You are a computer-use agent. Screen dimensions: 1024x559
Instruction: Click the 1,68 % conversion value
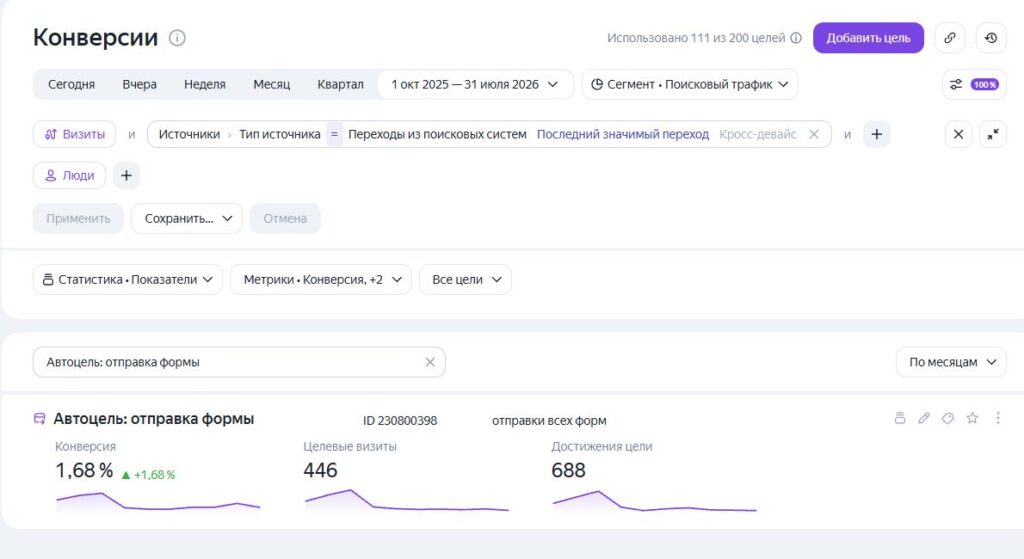pos(84,470)
